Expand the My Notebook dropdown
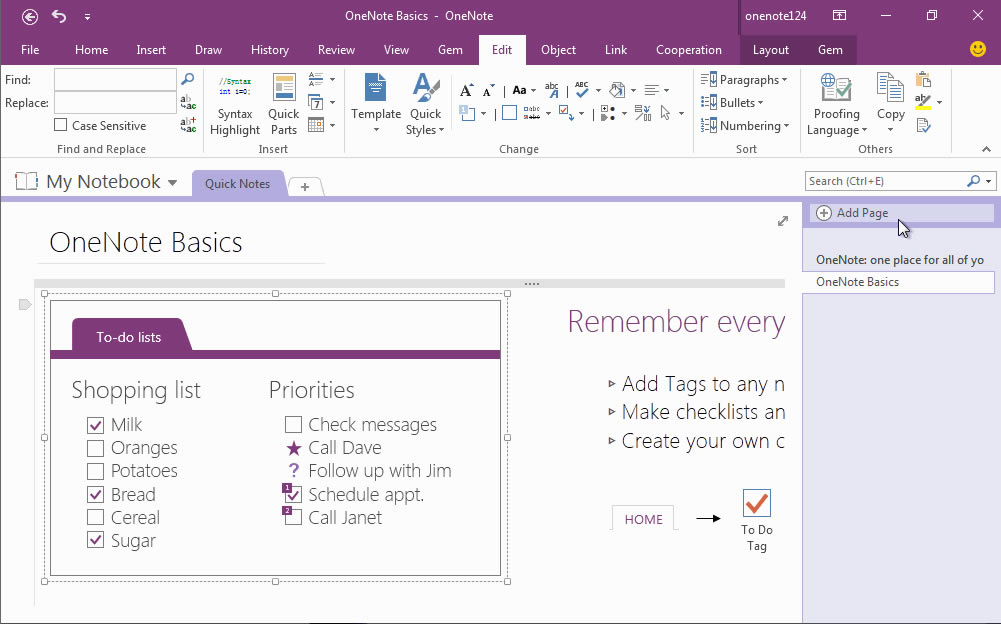 click(x=172, y=183)
